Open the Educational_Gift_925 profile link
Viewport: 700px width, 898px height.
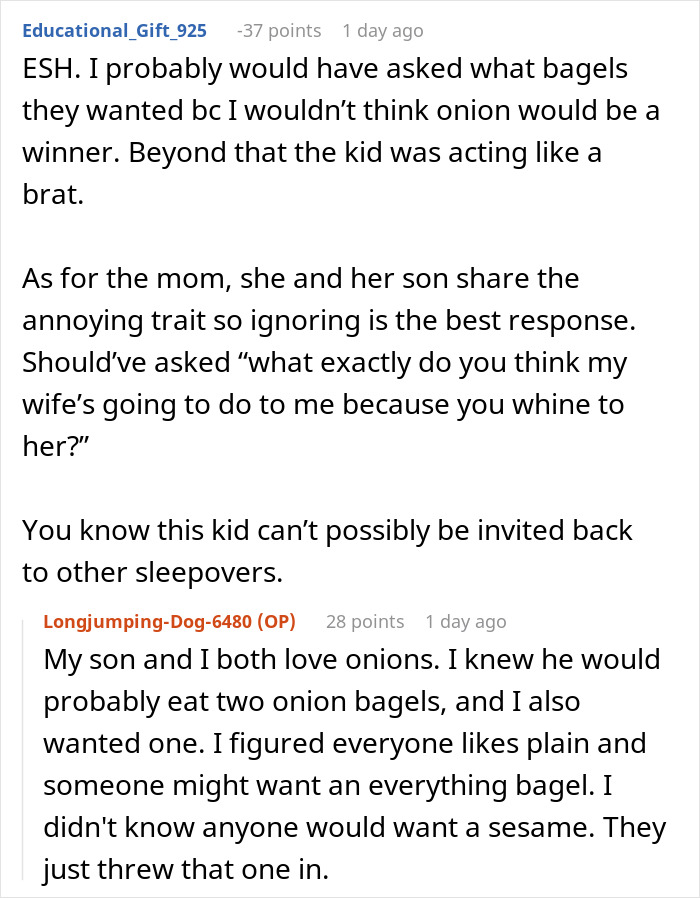pos(114,31)
